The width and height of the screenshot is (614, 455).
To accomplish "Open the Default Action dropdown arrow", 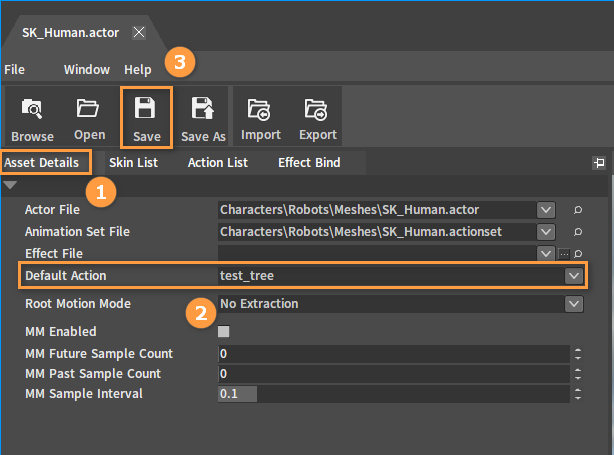I will 574,276.
